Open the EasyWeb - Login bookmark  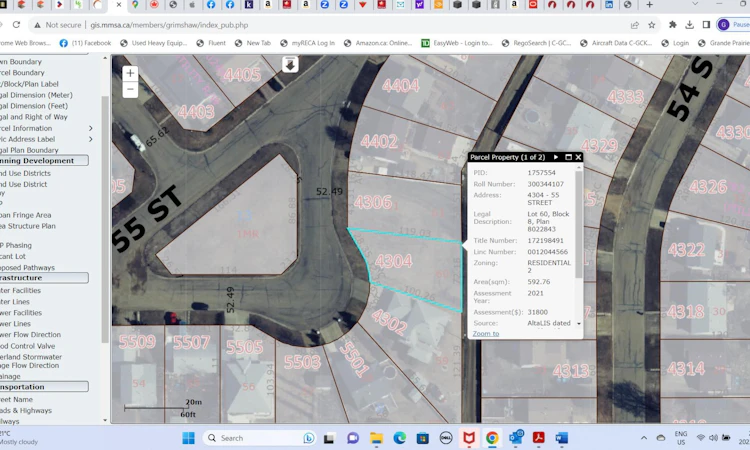click(x=457, y=43)
